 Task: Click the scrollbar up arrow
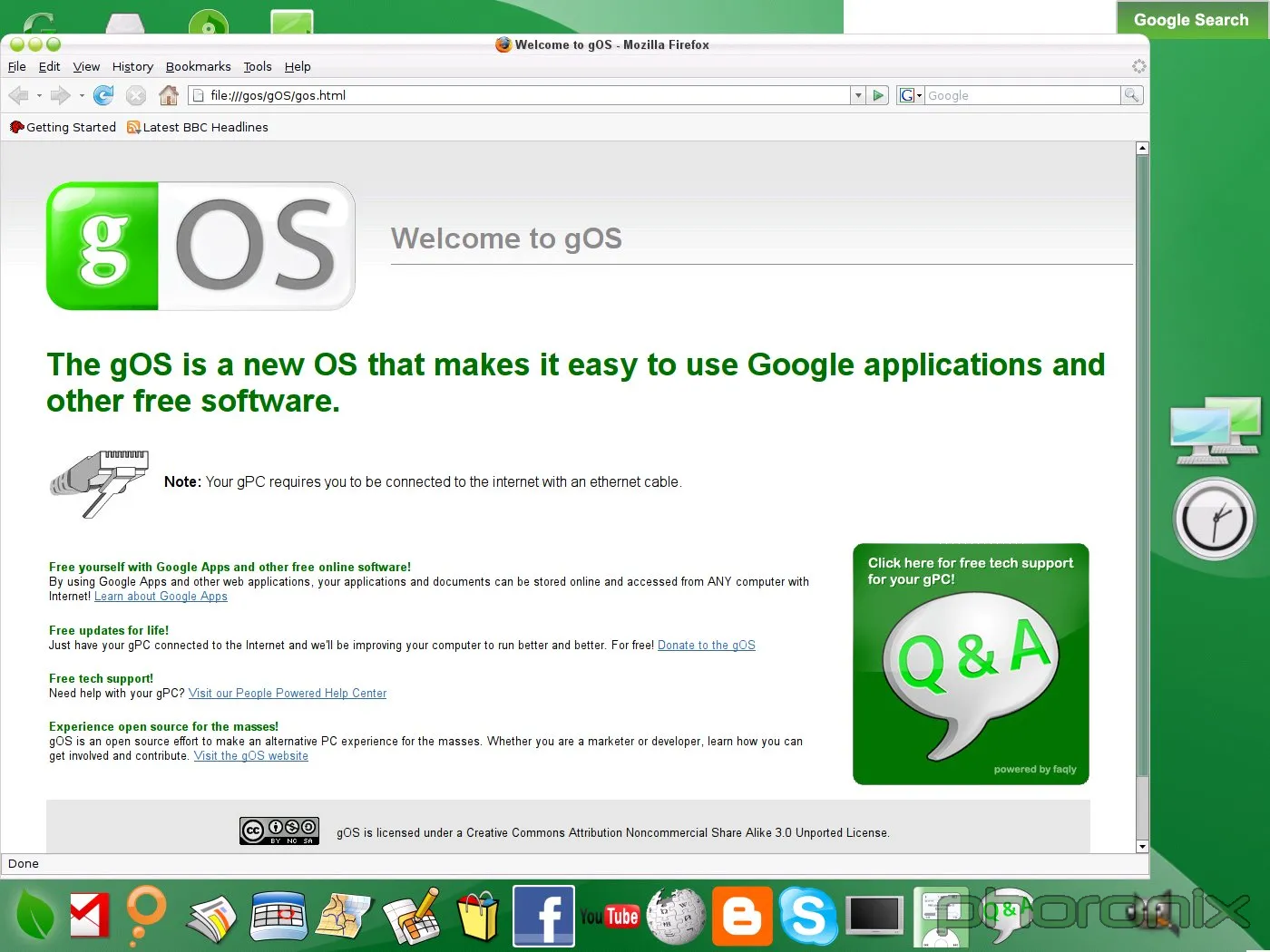[x=1142, y=148]
